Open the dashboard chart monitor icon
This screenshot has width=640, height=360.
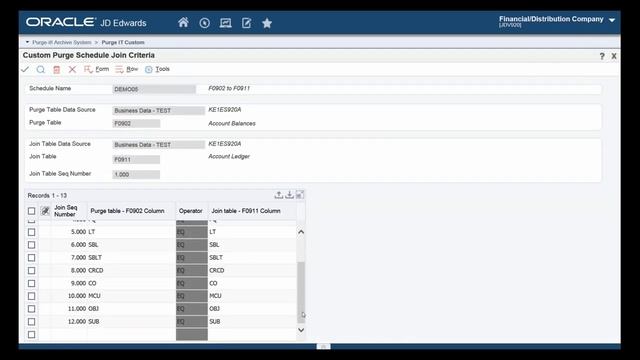[225, 23]
